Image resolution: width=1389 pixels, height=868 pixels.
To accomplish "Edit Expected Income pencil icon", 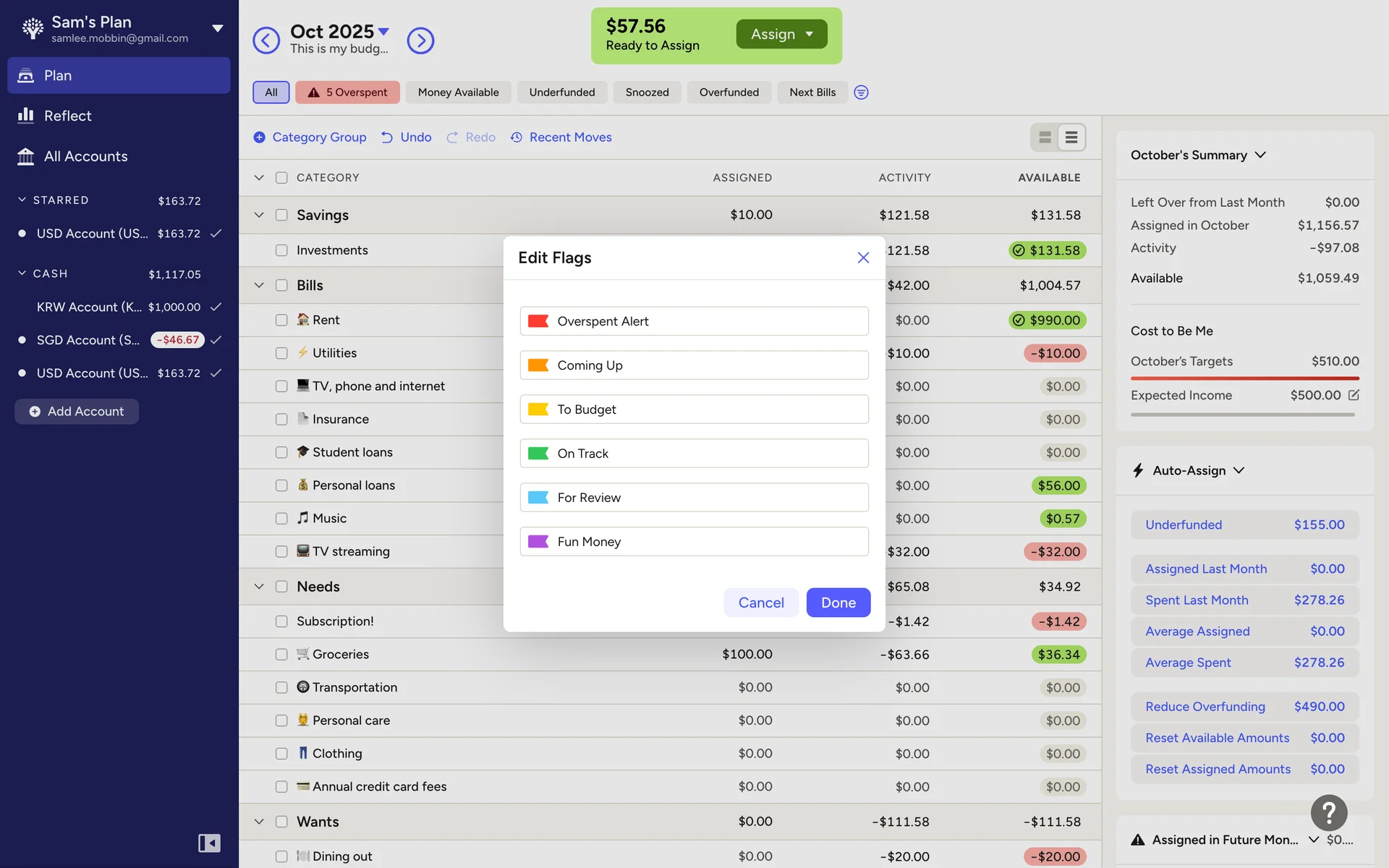I will [1354, 395].
